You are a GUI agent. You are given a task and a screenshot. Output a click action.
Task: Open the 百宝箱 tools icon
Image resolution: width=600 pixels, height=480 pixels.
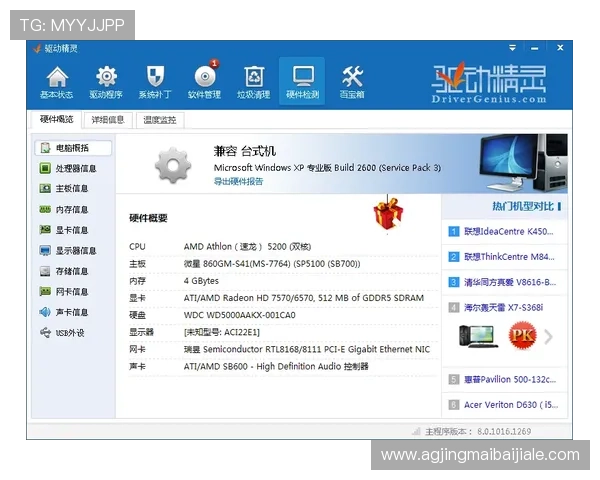tap(352, 82)
